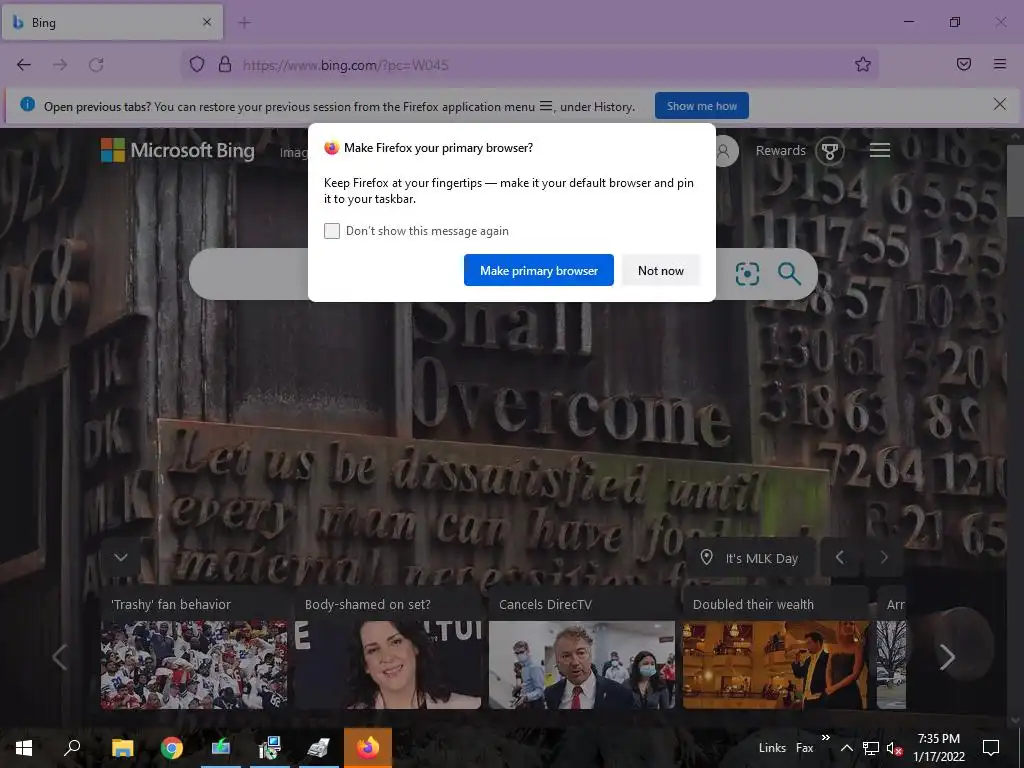
Task: Close the Bing tab
Action: point(207,22)
